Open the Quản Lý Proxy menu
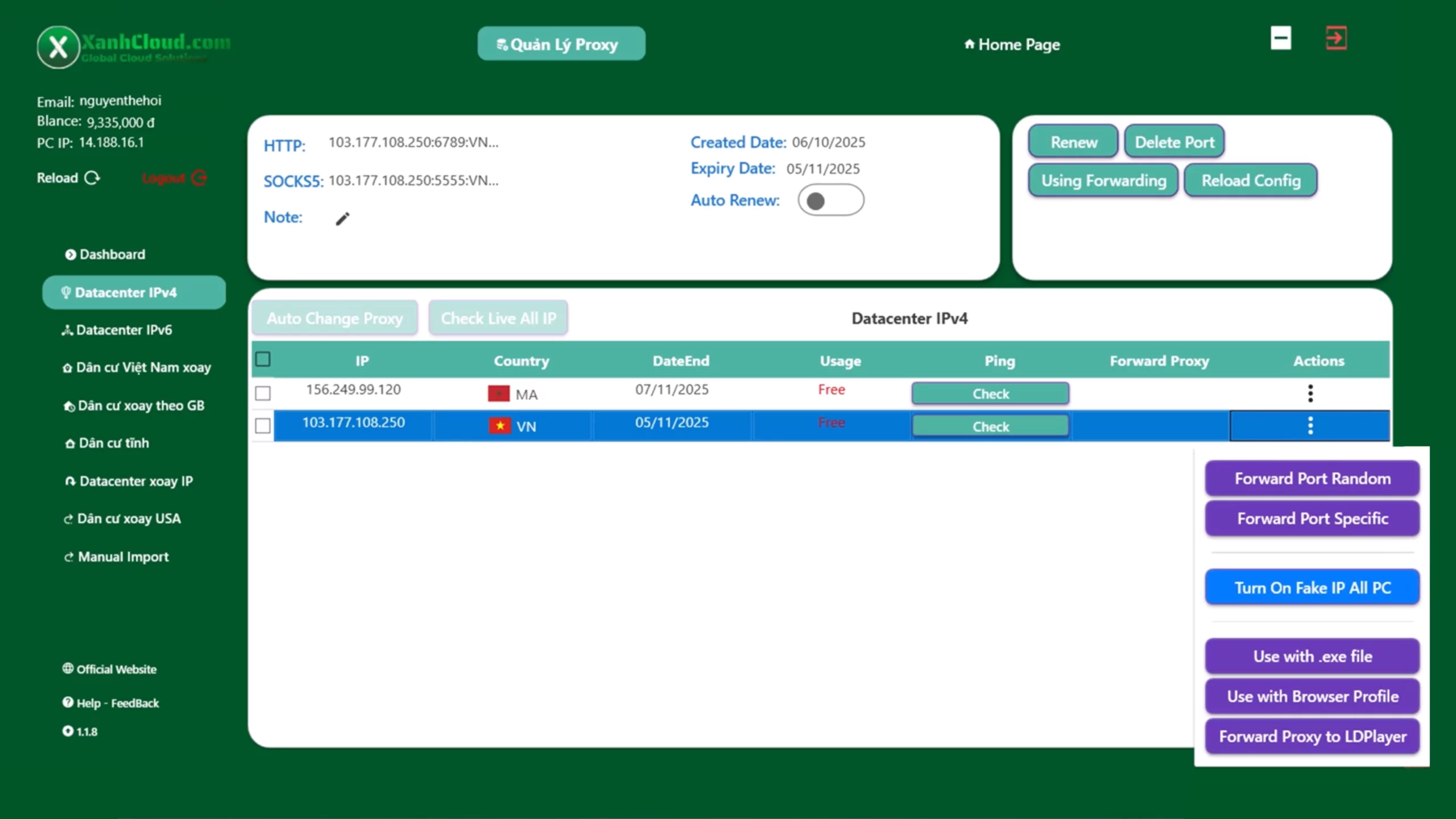Image resolution: width=1456 pixels, height=819 pixels. (561, 44)
